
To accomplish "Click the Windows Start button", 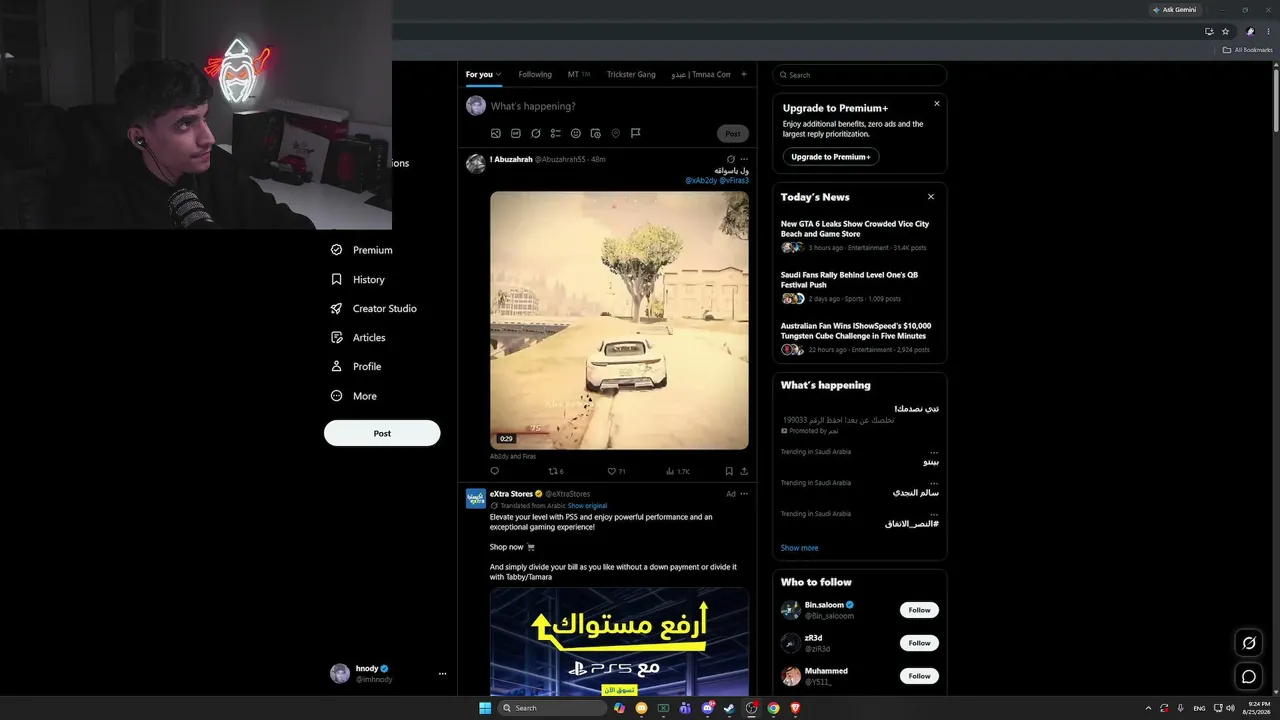I will click(485, 708).
